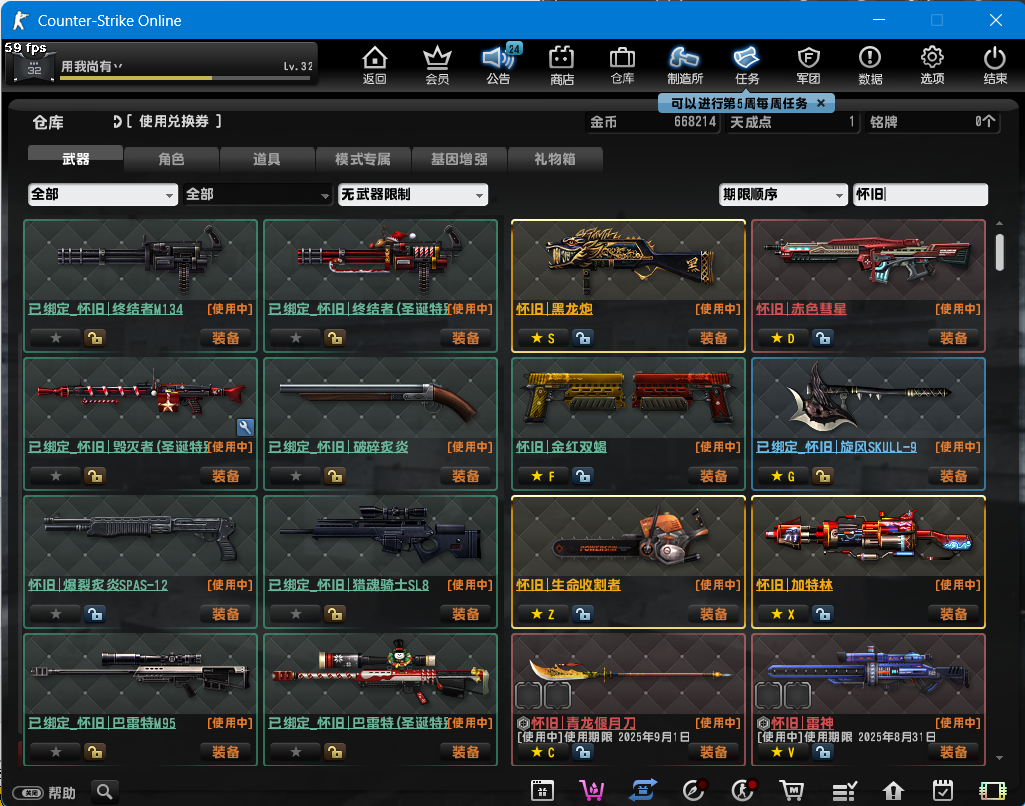Open the first 全部 category dropdown
Viewport: 1025px width, 806px height.
coord(103,194)
